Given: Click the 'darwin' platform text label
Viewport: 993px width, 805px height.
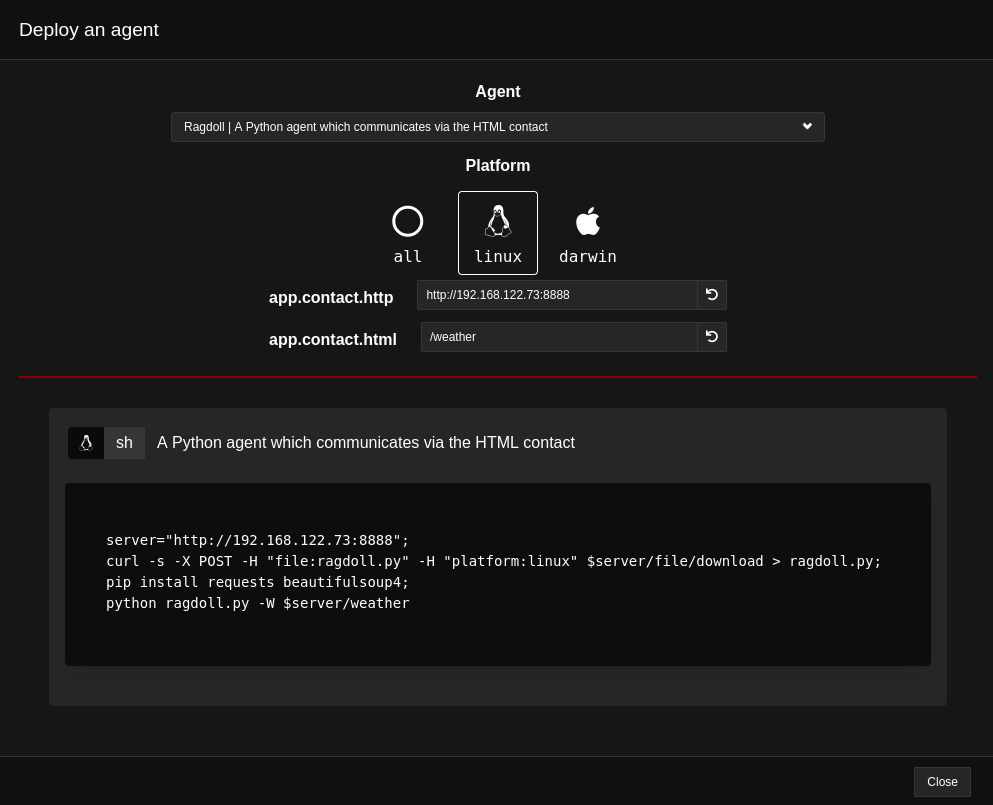Looking at the screenshot, I should [588, 257].
